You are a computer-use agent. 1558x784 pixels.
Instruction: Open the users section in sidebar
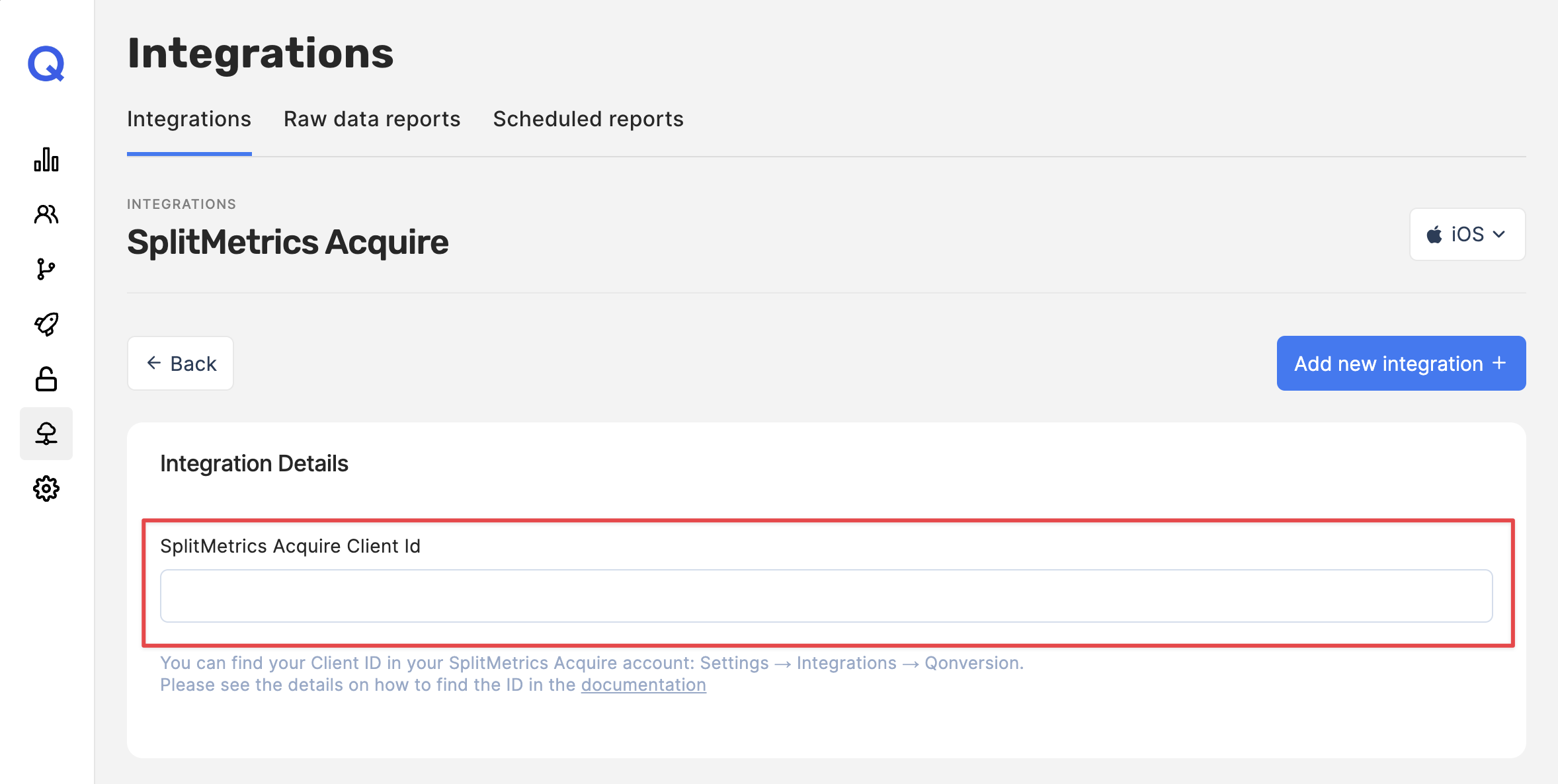(46, 214)
